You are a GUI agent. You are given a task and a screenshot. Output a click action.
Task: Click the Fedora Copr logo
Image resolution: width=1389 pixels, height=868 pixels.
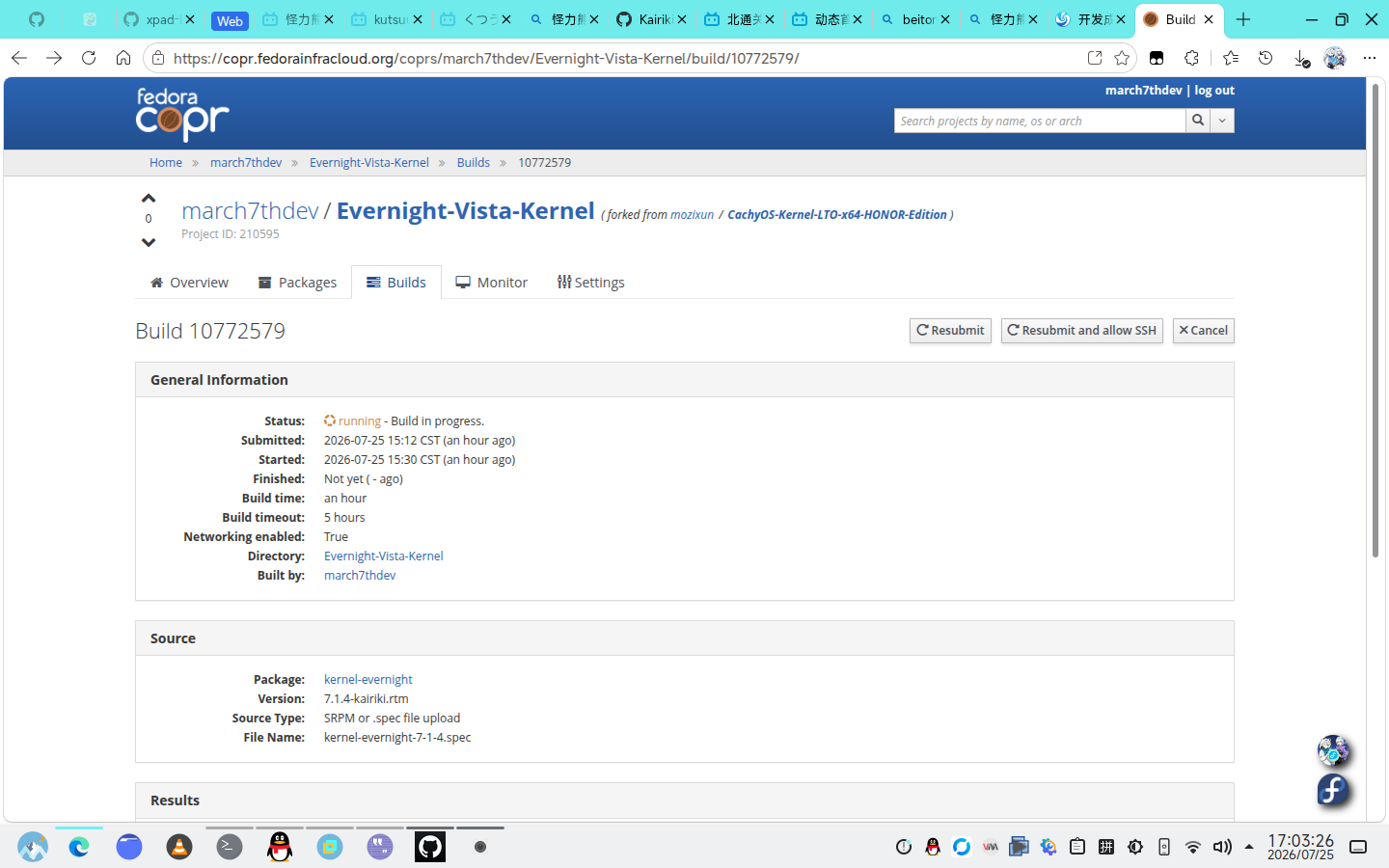tap(182, 114)
